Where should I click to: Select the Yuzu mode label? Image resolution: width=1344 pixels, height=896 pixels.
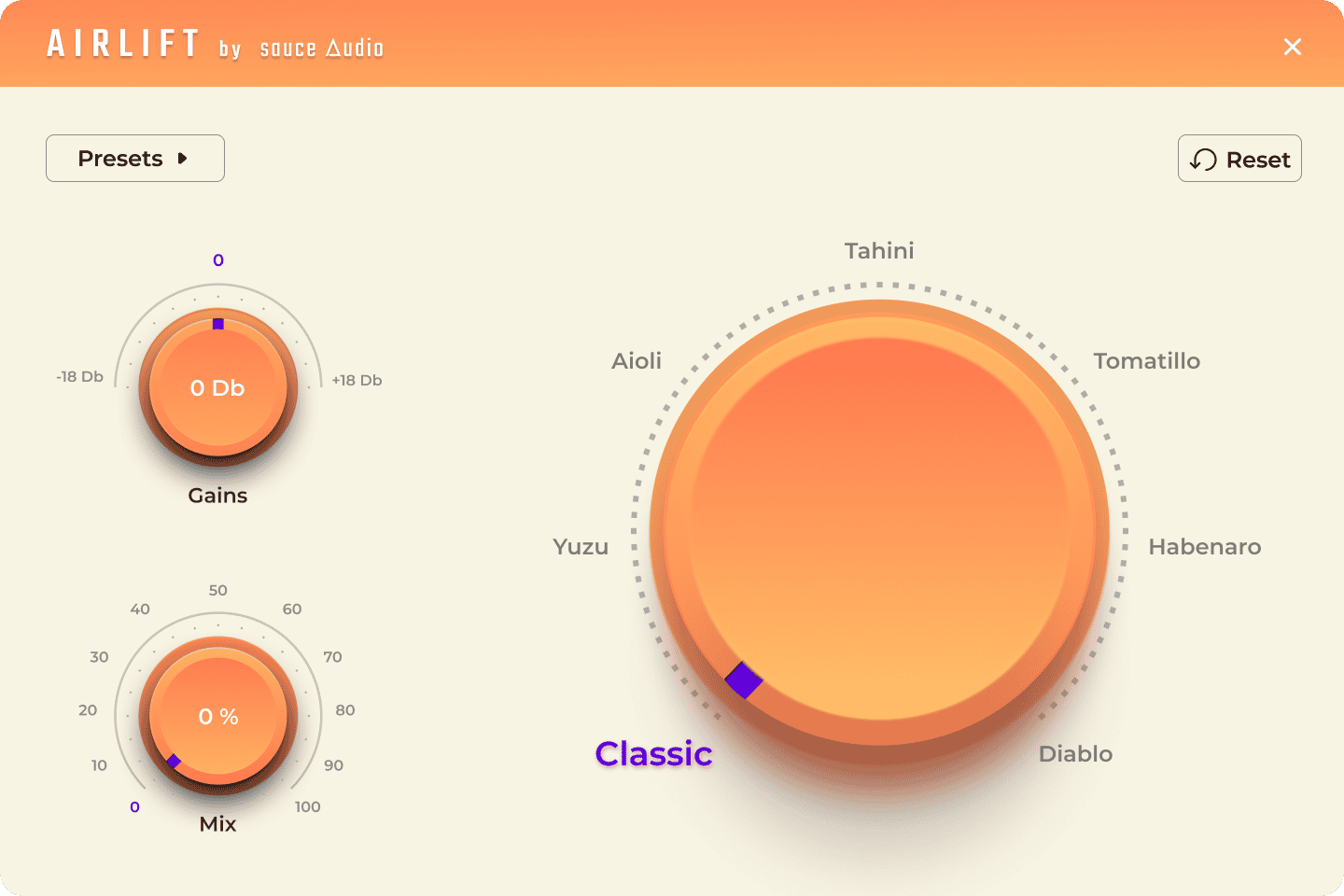point(581,547)
